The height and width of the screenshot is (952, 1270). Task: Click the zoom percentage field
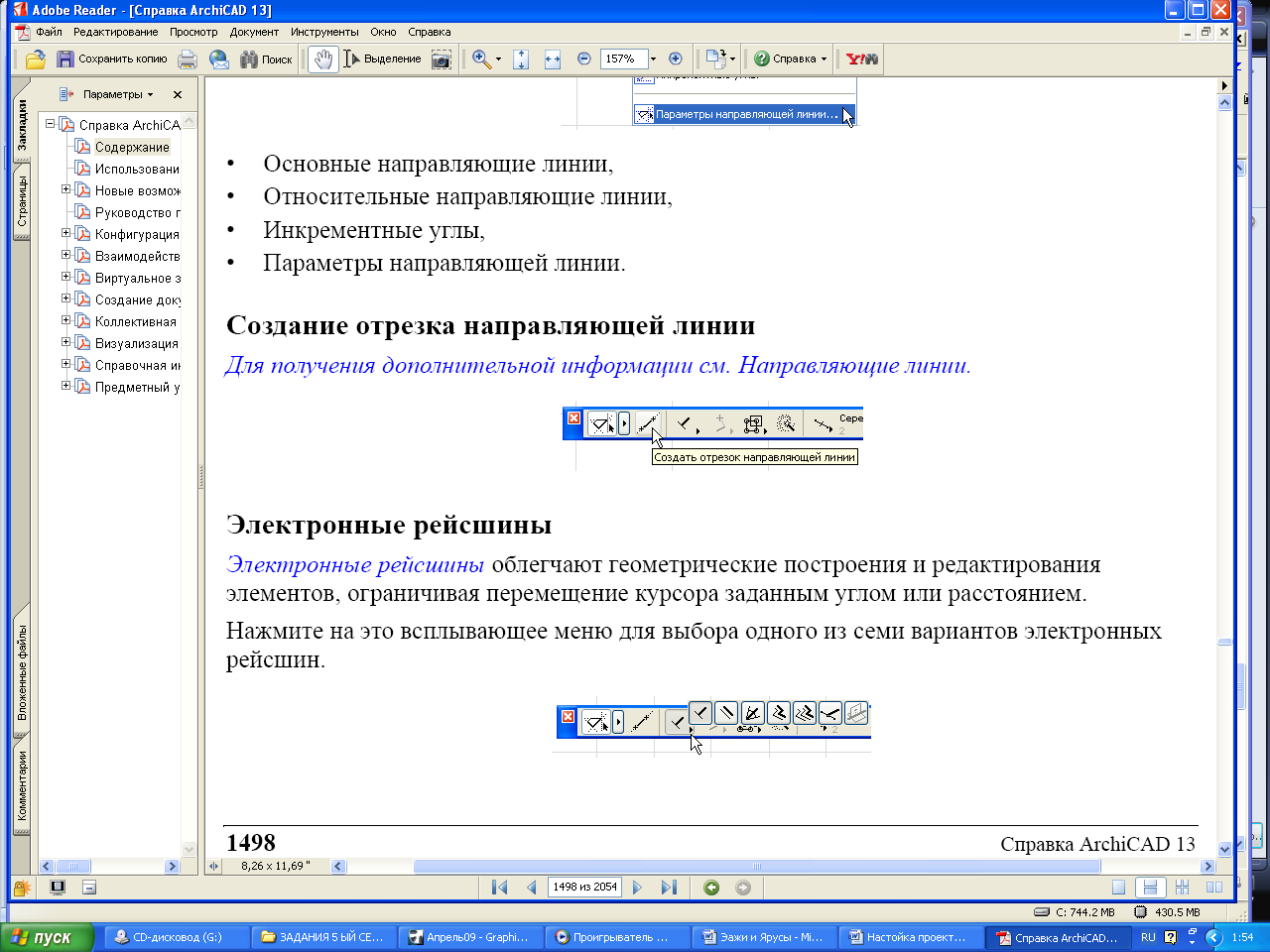(623, 59)
